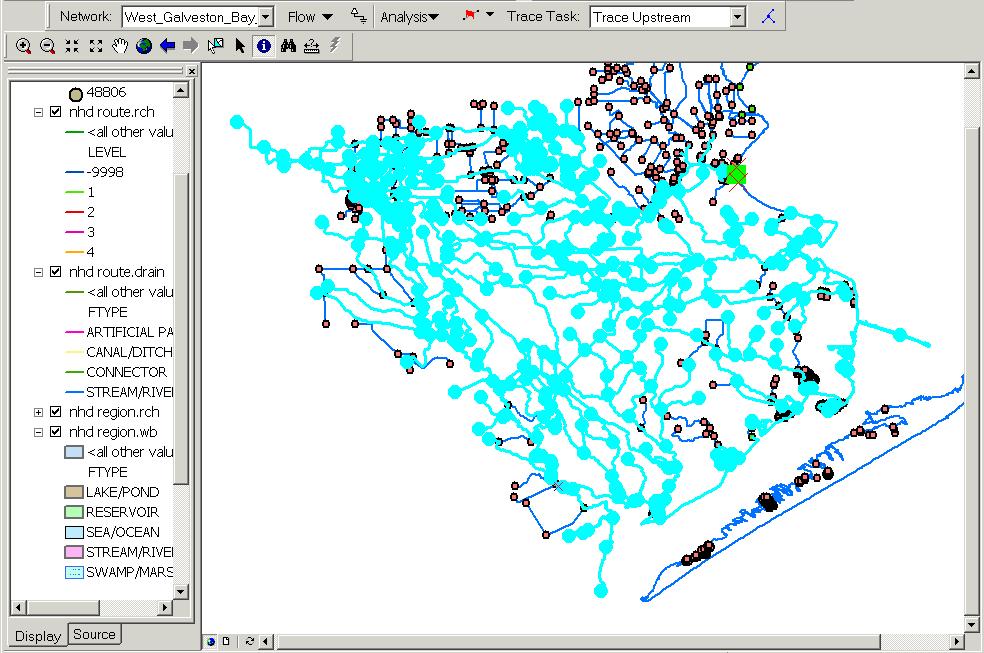Select the Zoom Out tool
The width and height of the screenshot is (984, 653).
47,46
